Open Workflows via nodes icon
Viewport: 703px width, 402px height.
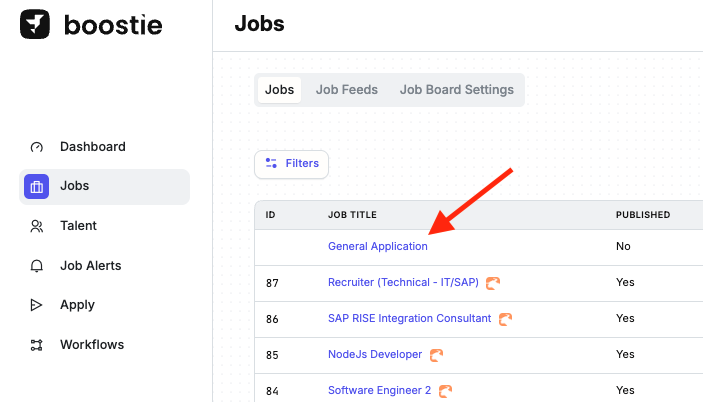pos(36,345)
